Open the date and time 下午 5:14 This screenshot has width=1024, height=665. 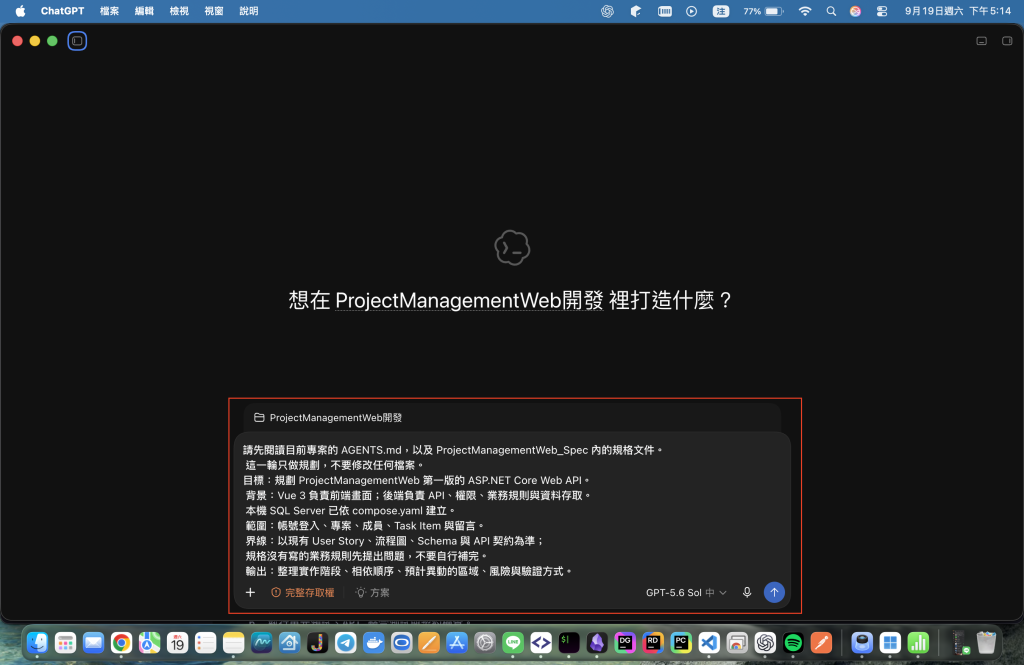pos(957,11)
